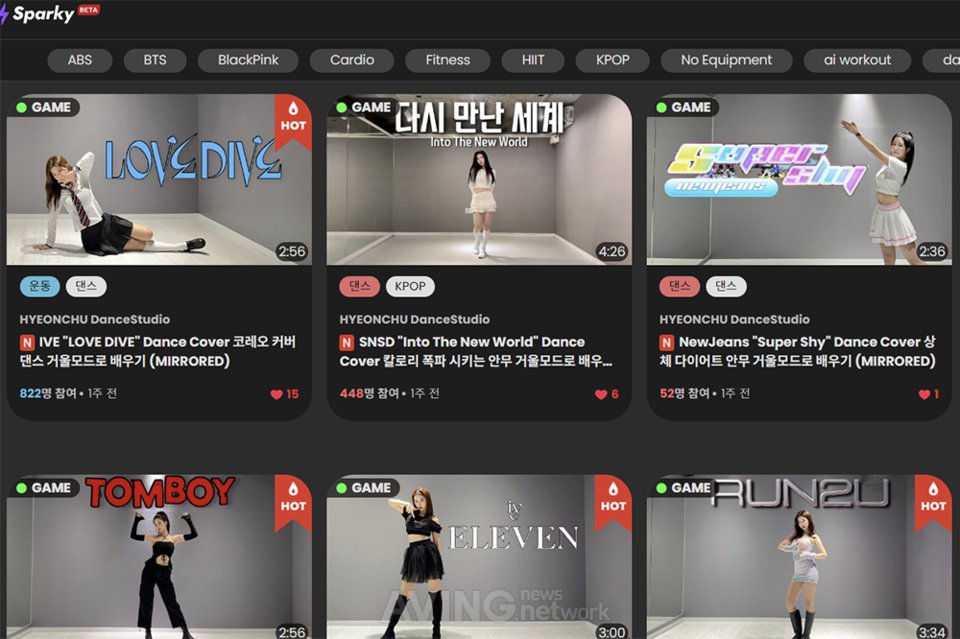
Task: Click the 3:00 duration on ELEVEN thumbnail
Action: [x=612, y=632]
